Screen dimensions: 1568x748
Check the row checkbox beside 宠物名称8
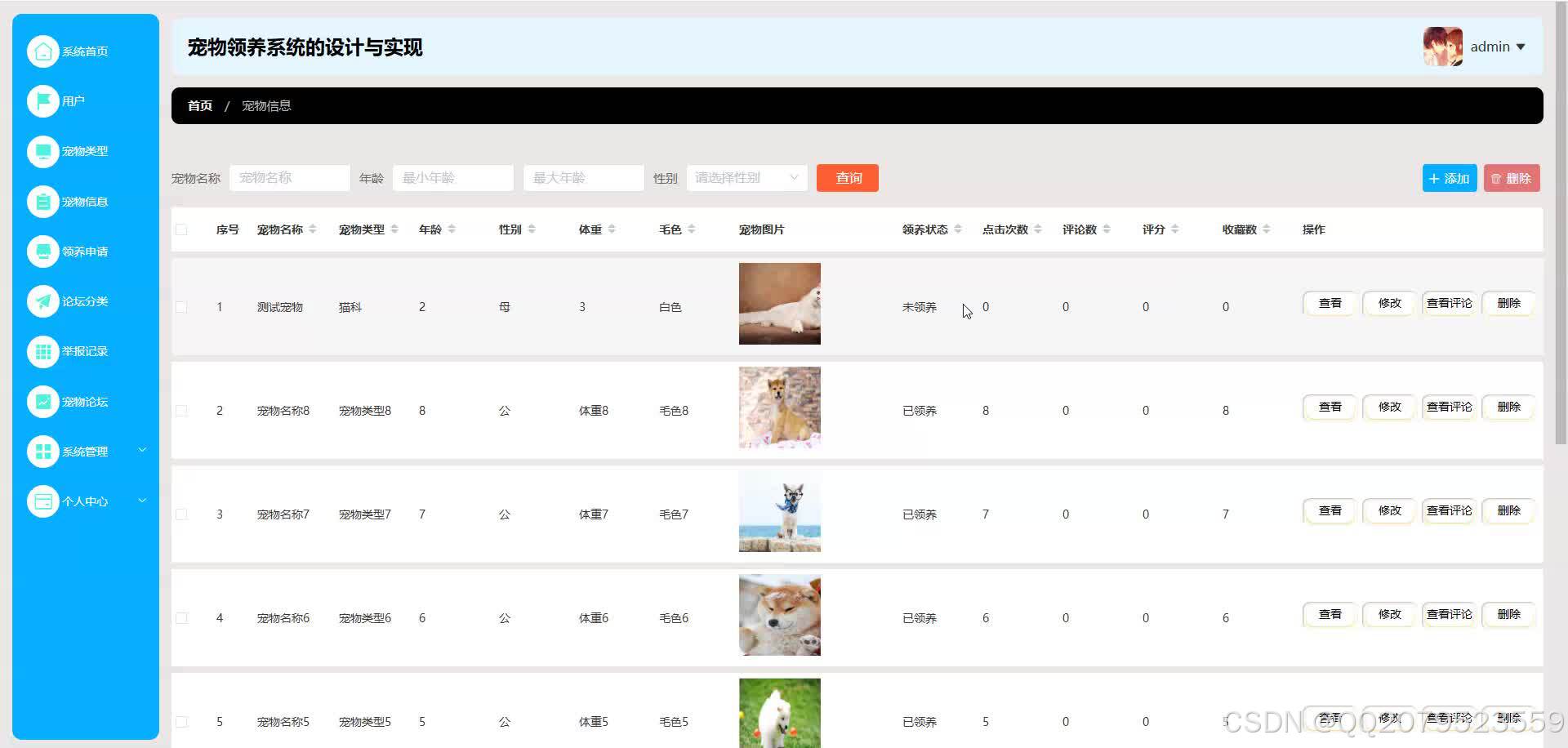181,411
